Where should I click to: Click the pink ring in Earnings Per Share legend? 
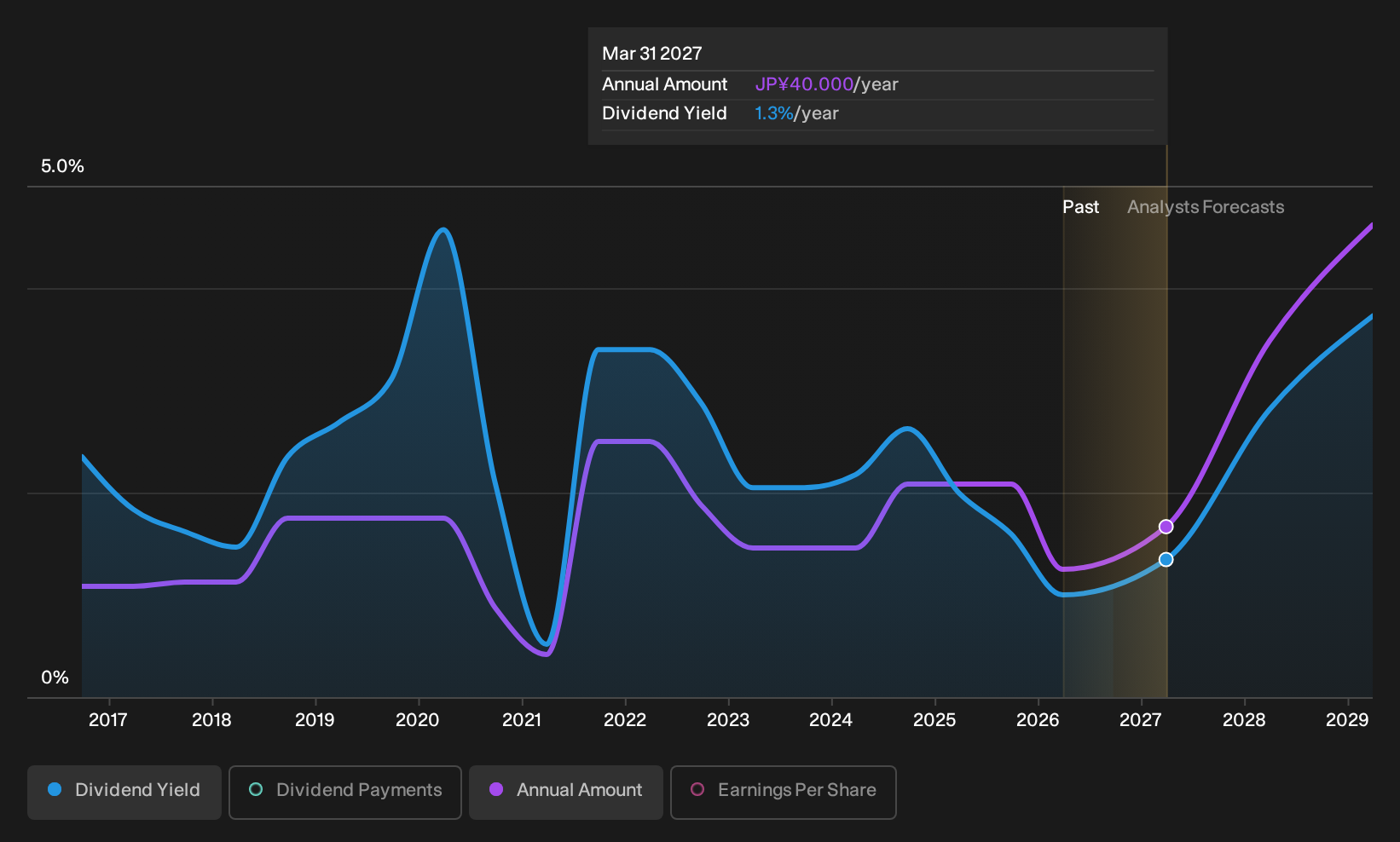[697, 789]
